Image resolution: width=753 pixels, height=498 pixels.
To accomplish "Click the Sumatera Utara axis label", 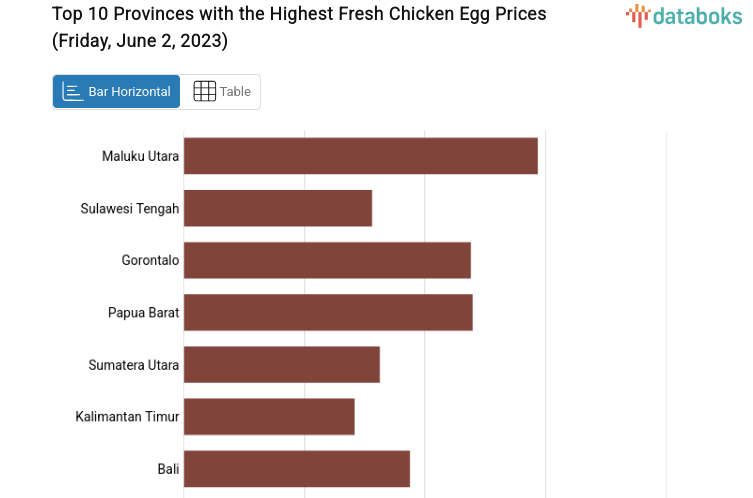I will coord(134,364).
